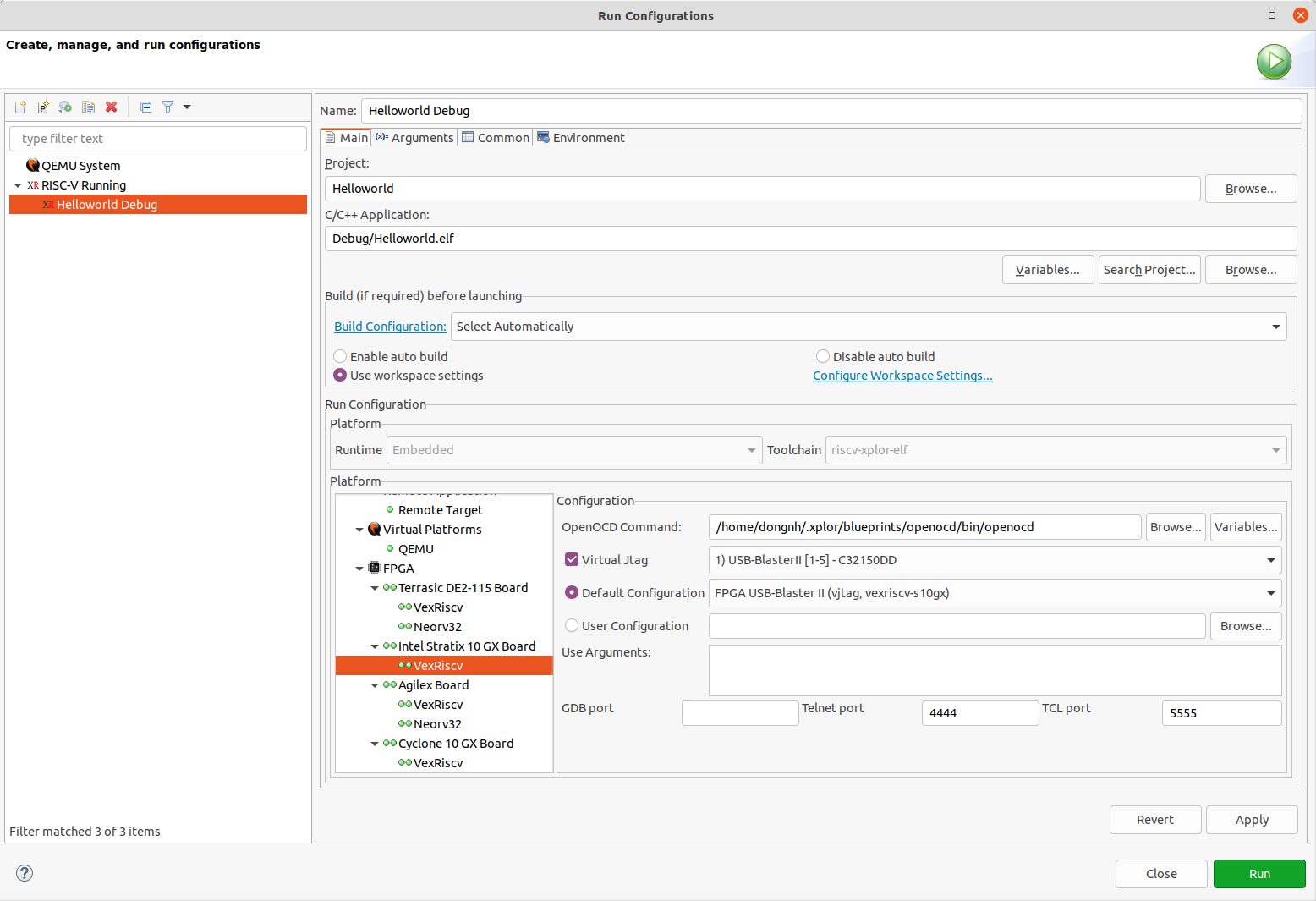Click the QEMU System launch type icon

click(33, 165)
